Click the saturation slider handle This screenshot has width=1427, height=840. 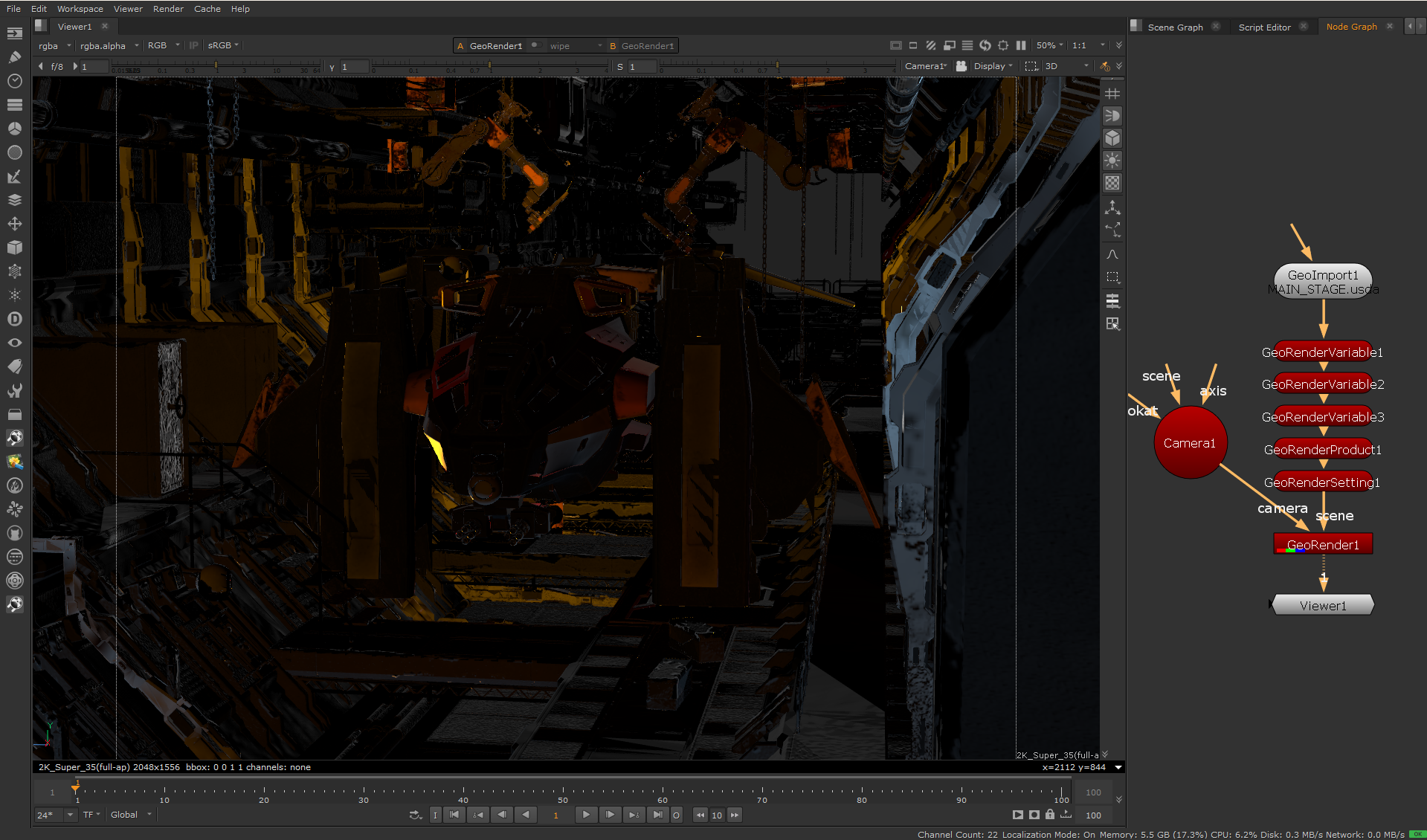point(777,66)
